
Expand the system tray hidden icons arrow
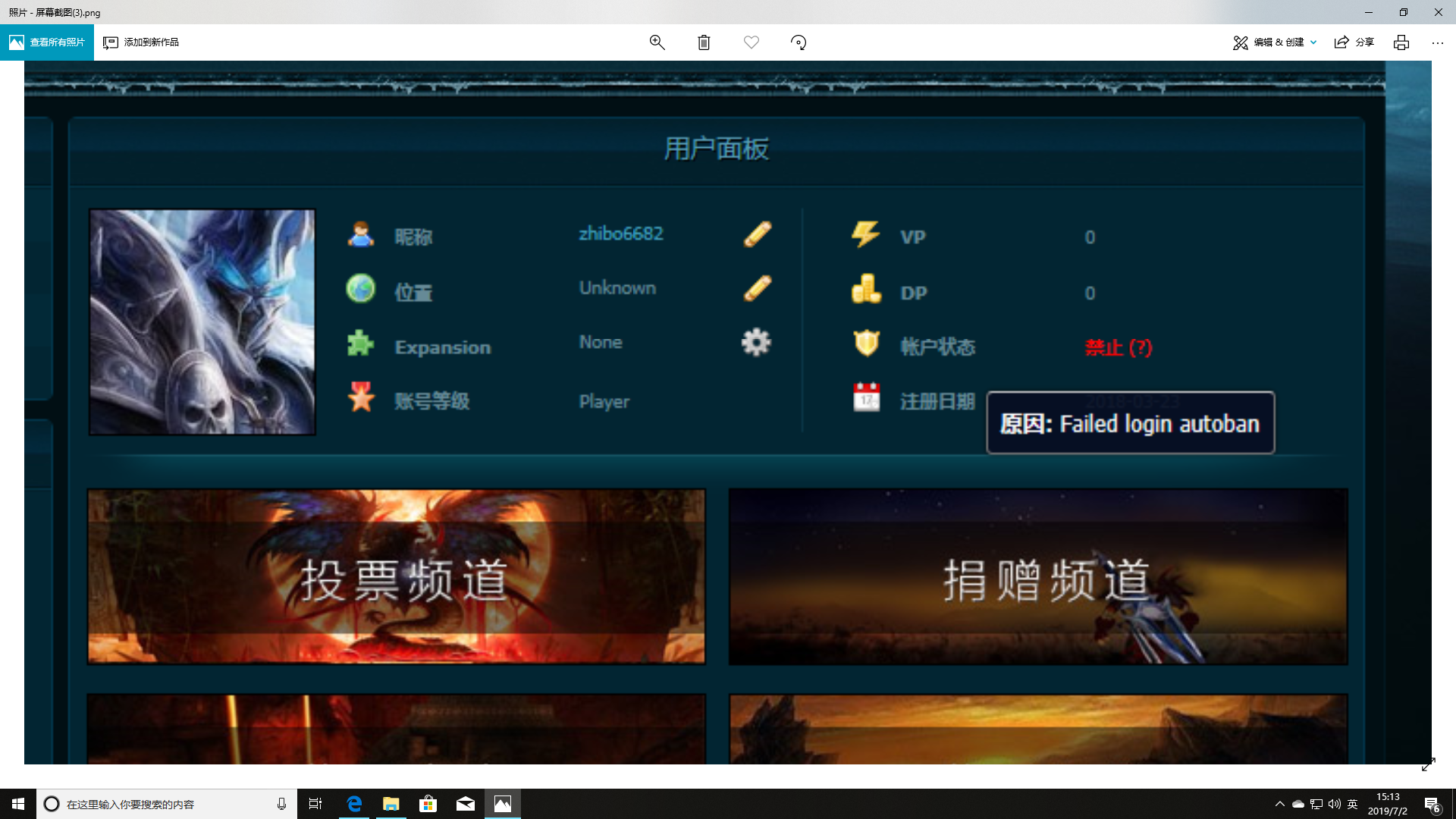1279,804
